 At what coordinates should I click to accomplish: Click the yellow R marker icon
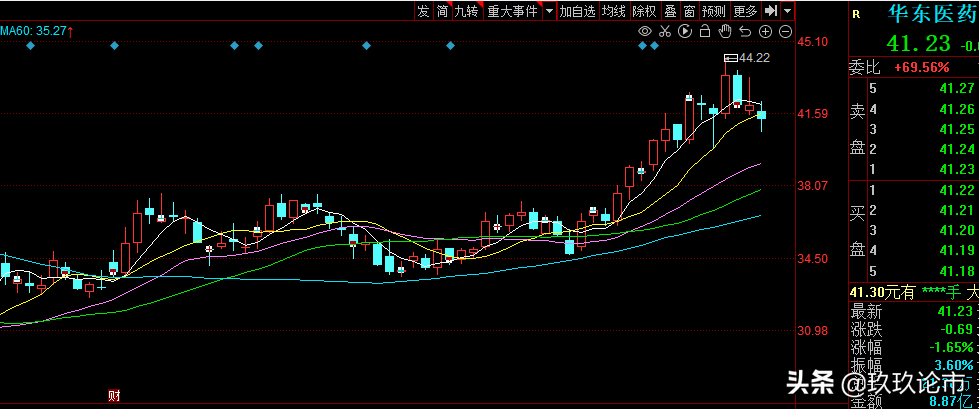tap(855, 14)
